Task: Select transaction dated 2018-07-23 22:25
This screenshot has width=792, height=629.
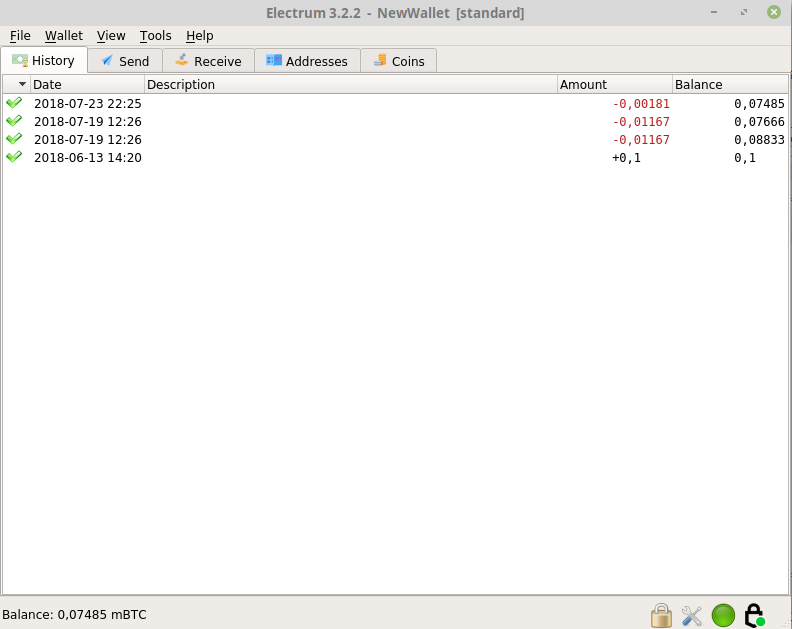Action: (x=395, y=104)
